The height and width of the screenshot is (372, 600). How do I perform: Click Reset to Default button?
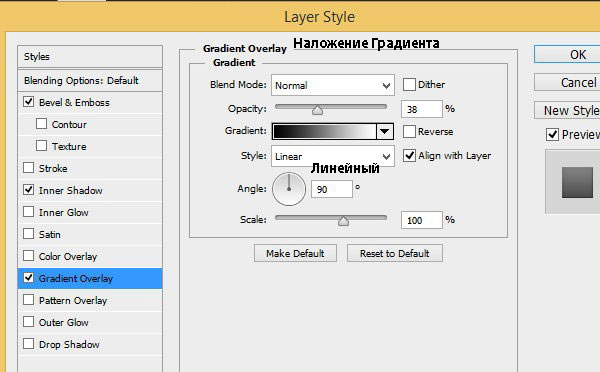(x=395, y=253)
